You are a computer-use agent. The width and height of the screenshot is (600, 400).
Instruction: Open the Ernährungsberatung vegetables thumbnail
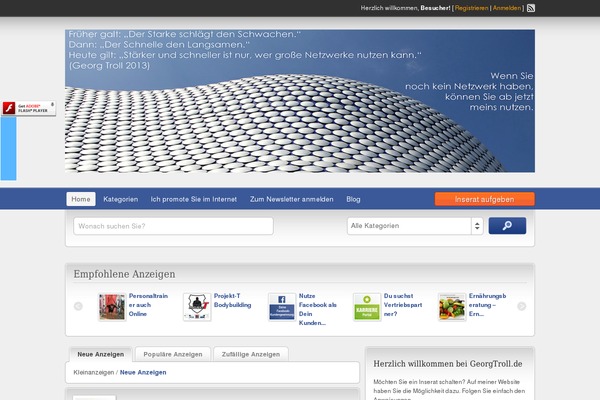[452, 307]
